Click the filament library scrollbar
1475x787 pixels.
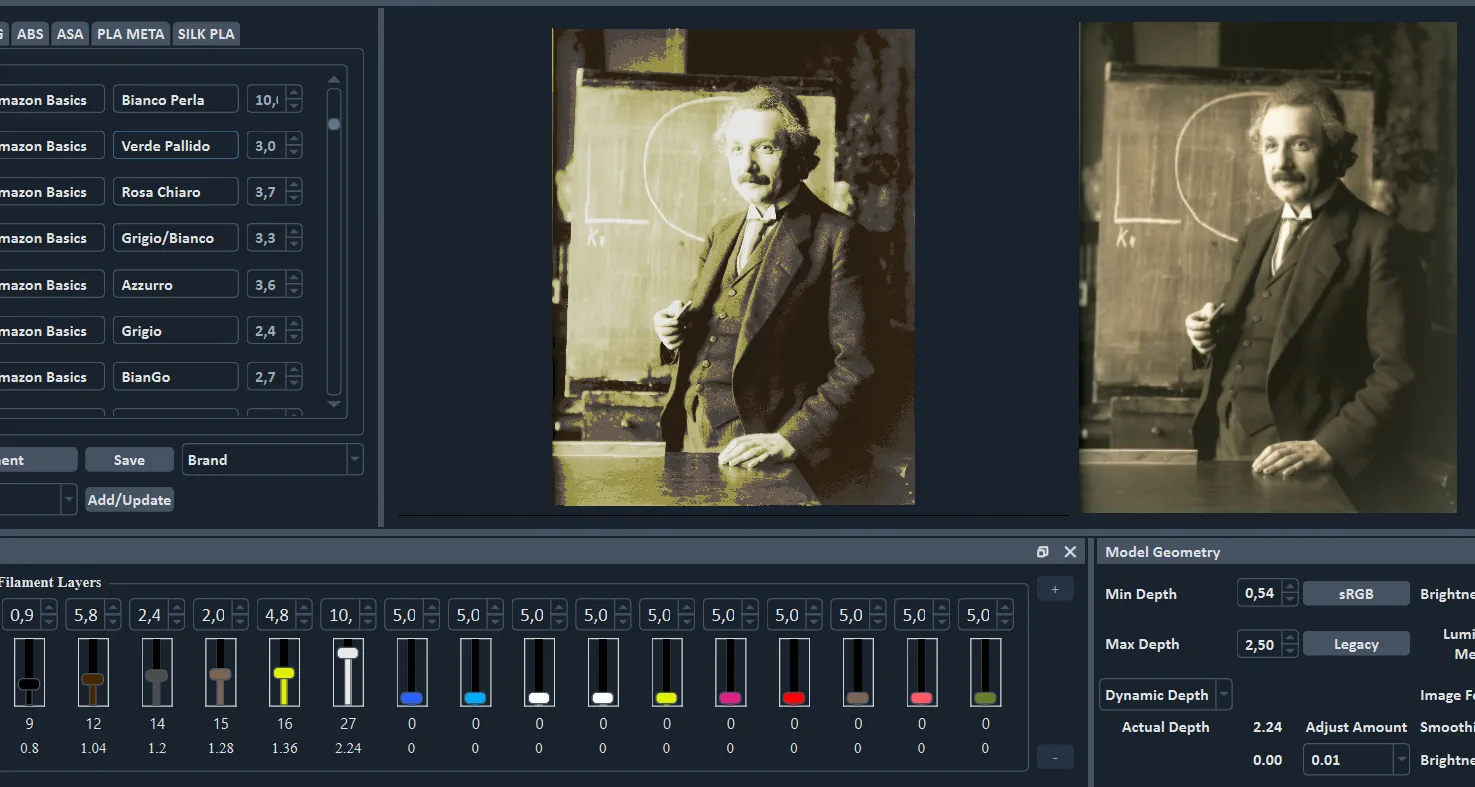click(334, 240)
